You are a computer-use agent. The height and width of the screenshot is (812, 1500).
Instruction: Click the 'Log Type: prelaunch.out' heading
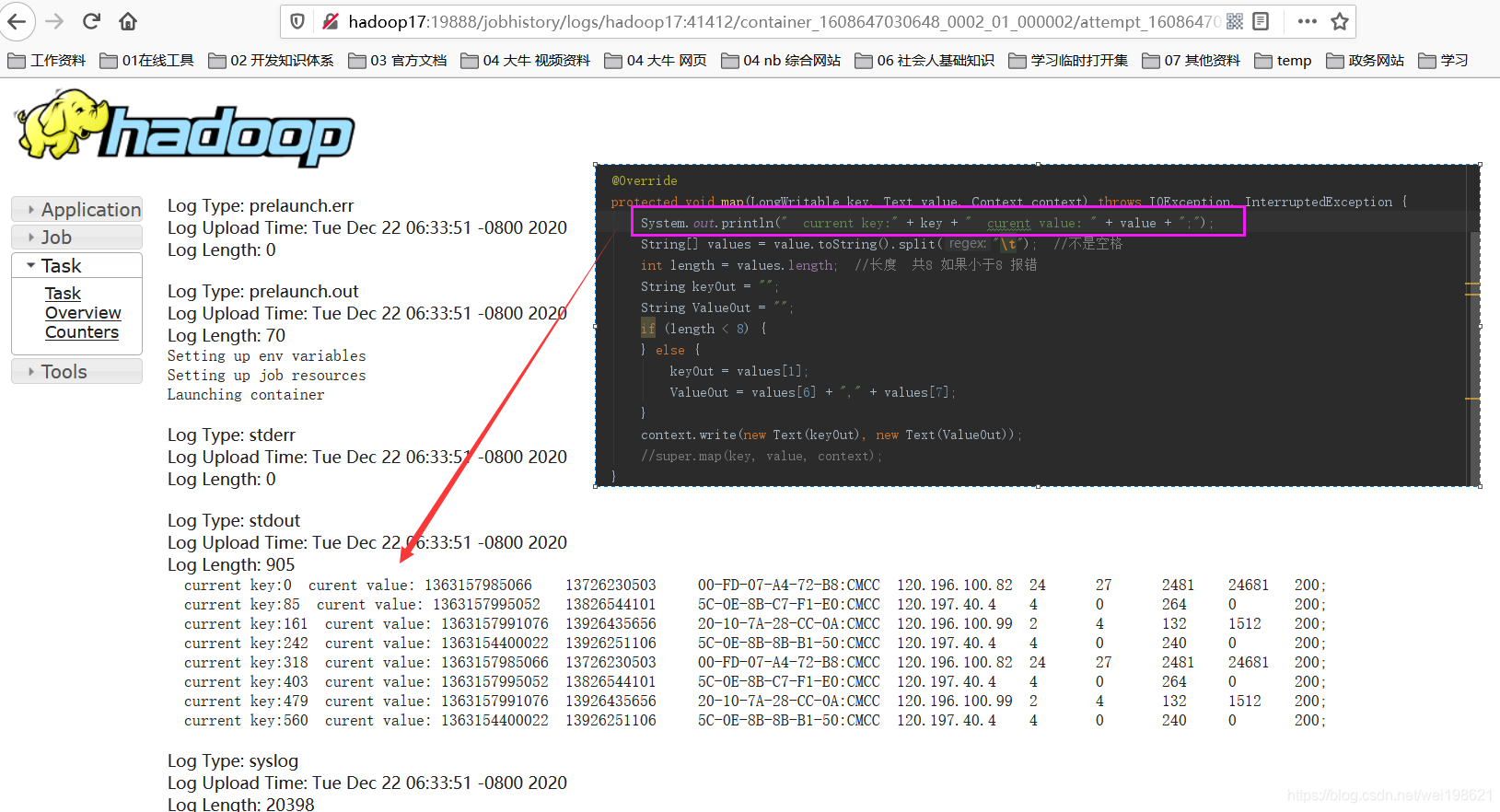263,292
